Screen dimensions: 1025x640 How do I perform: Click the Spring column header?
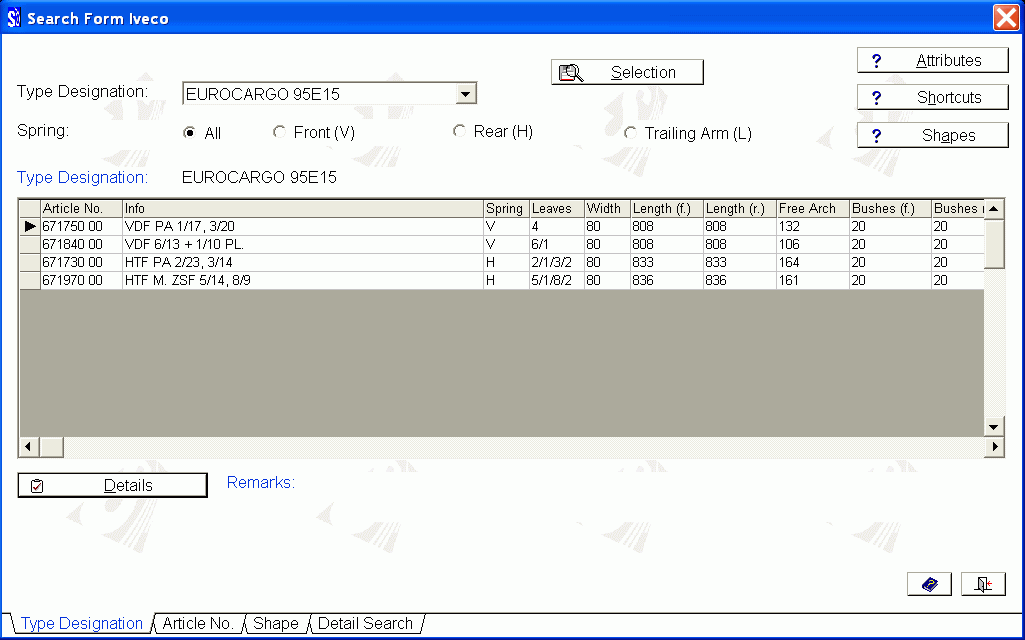[x=506, y=209]
